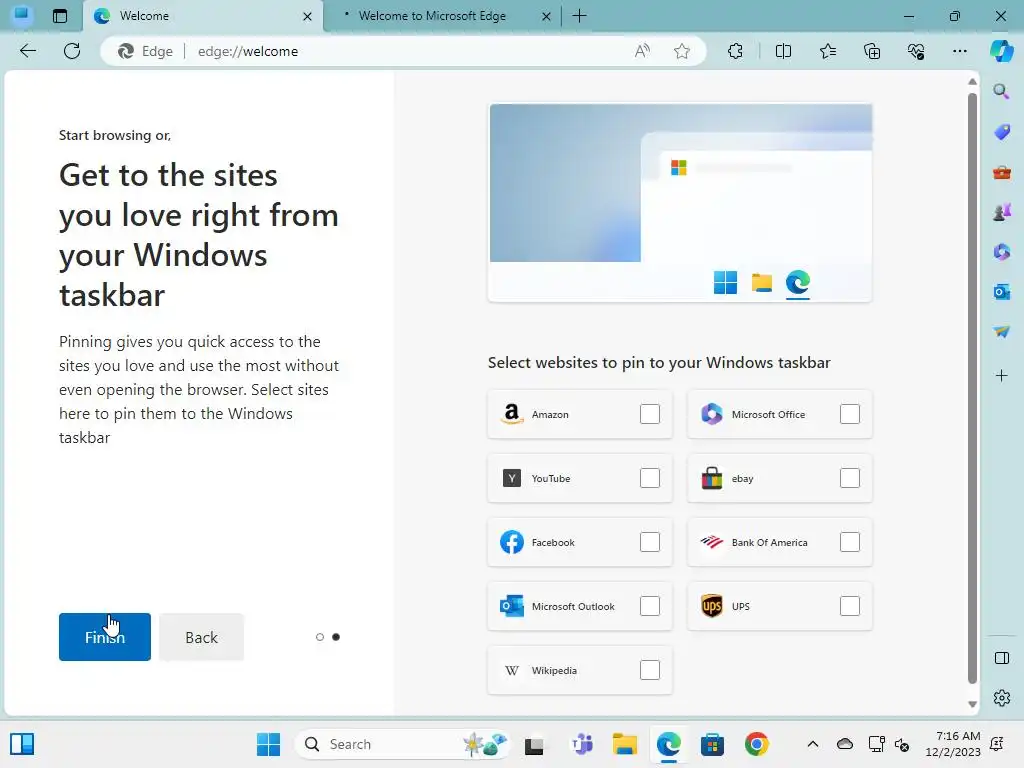The image size is (1024, 768).
Task: Open clock showing 7:16 AM 12/2/2023
Action: click(953, 744)
